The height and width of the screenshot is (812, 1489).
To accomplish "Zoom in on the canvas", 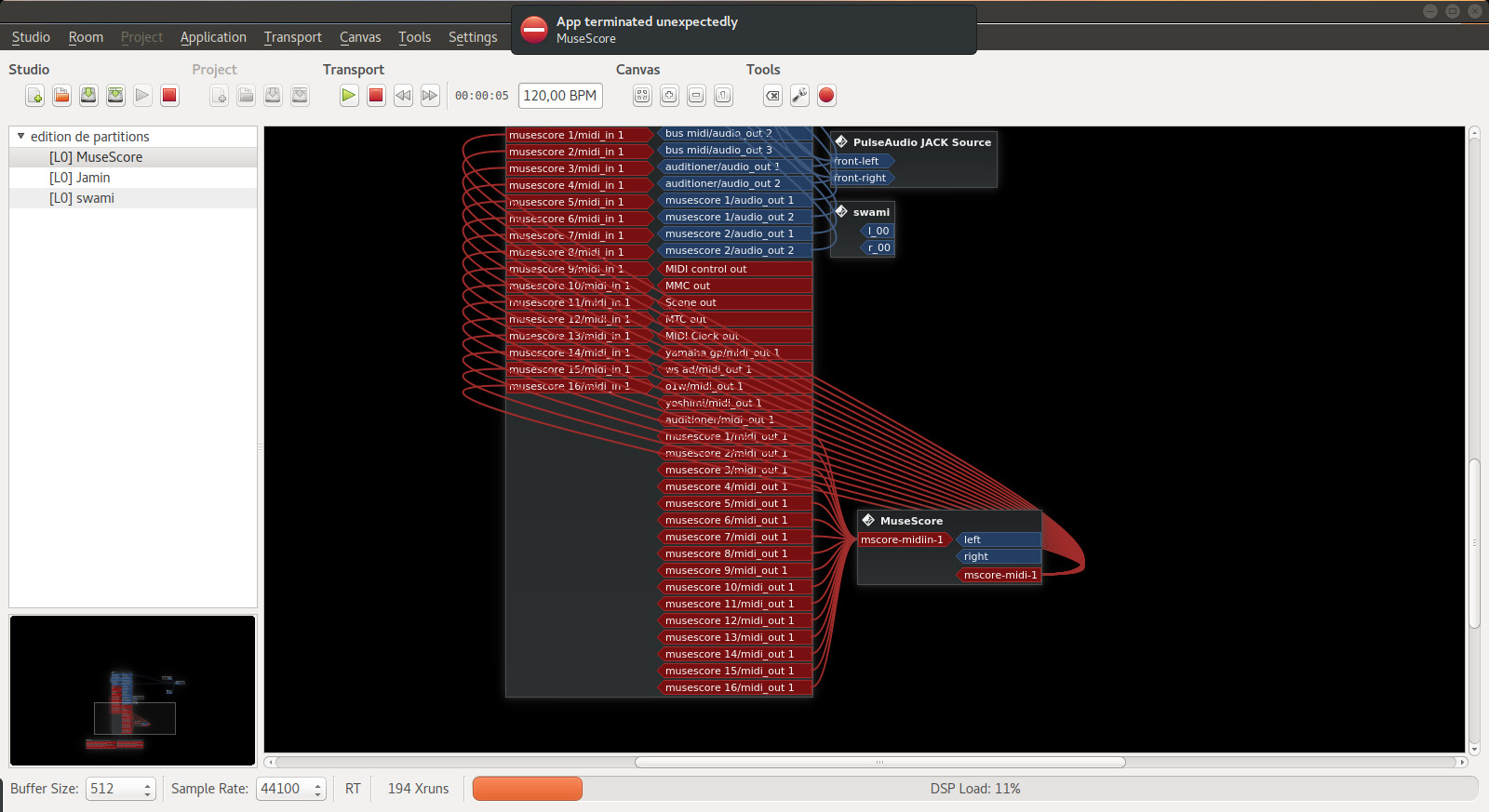I will [x=669, y=95].
